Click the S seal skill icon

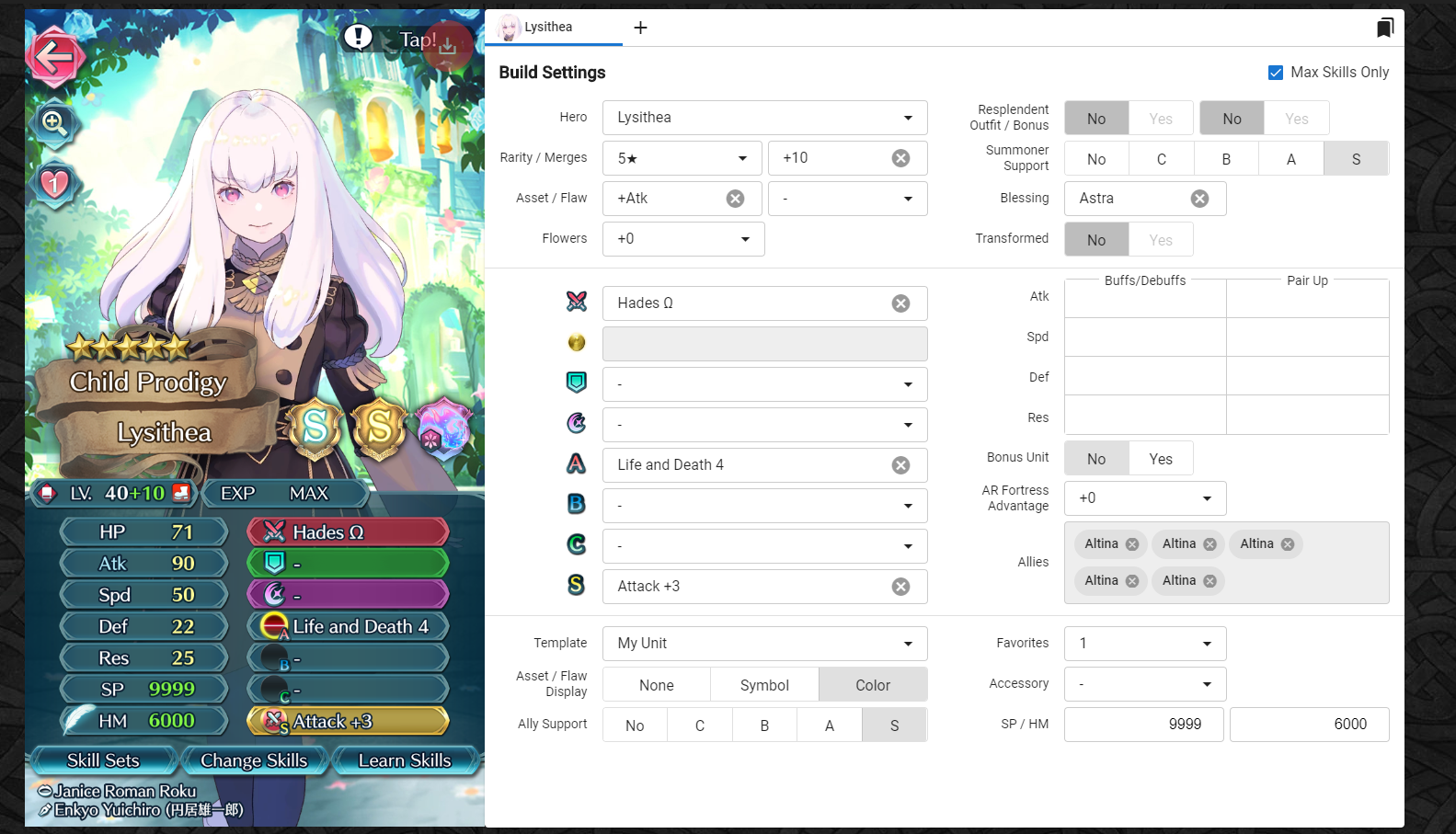pos(577,585)
